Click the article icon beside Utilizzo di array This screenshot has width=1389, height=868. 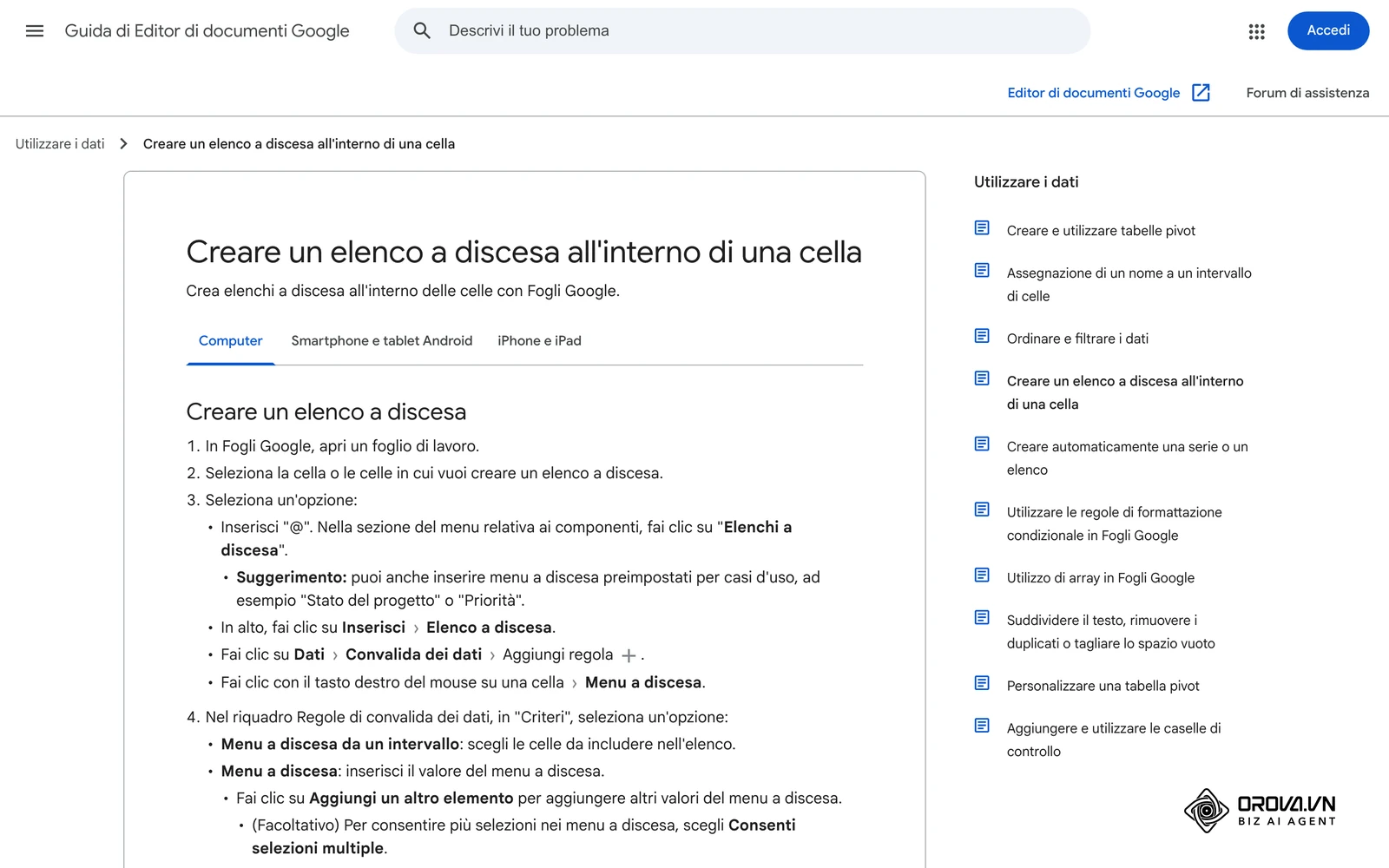click(982, 575)
